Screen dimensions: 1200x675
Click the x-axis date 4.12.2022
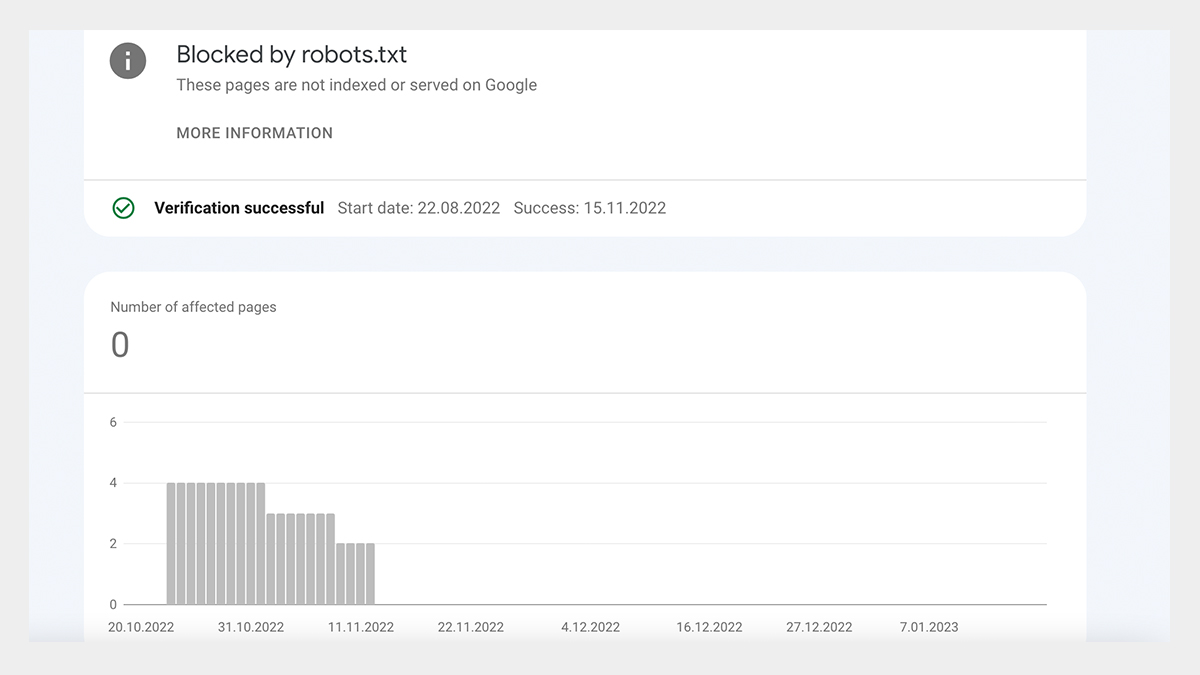tap(591, 627)
